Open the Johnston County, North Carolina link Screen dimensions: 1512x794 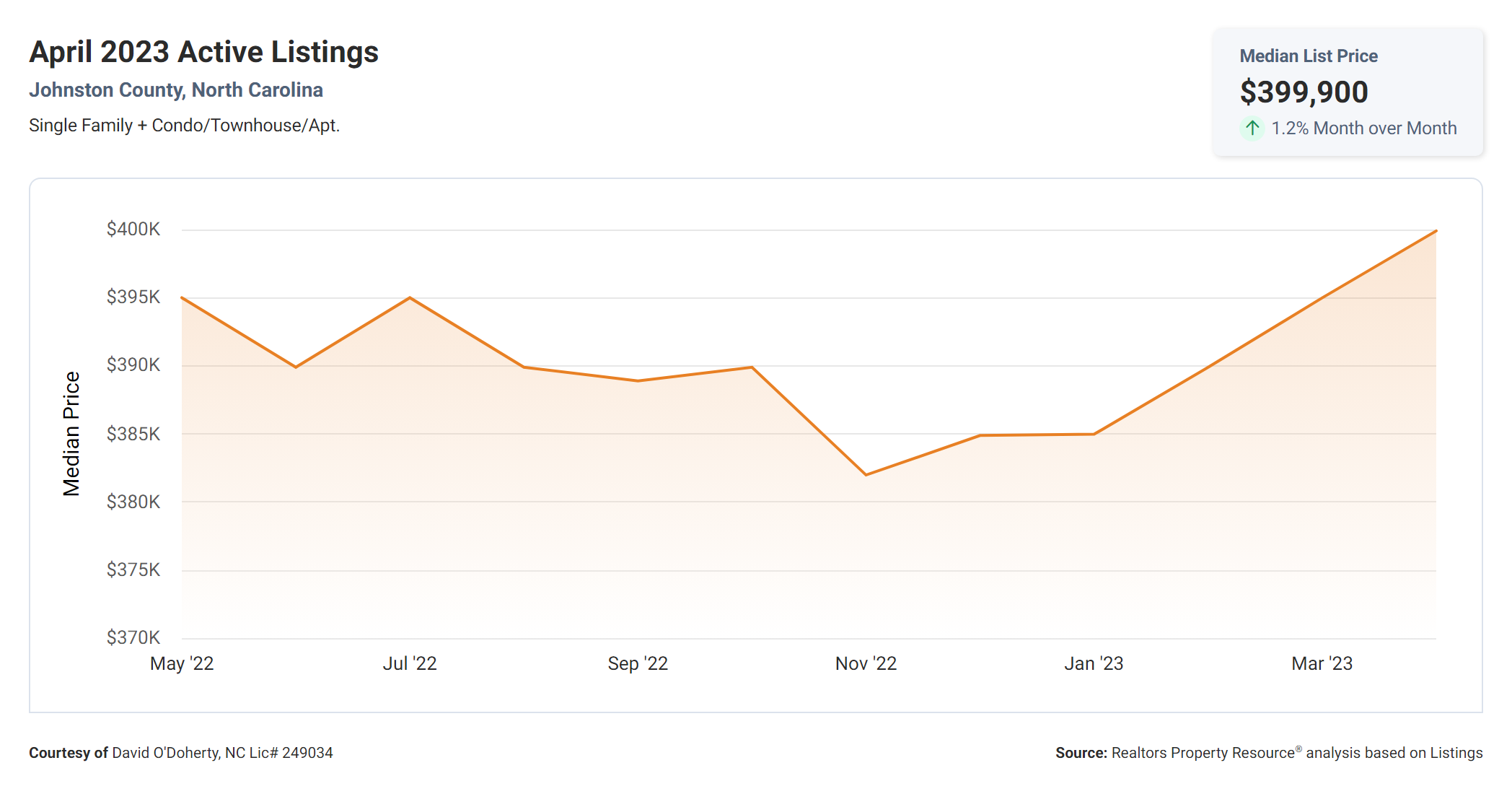[176, 90]
